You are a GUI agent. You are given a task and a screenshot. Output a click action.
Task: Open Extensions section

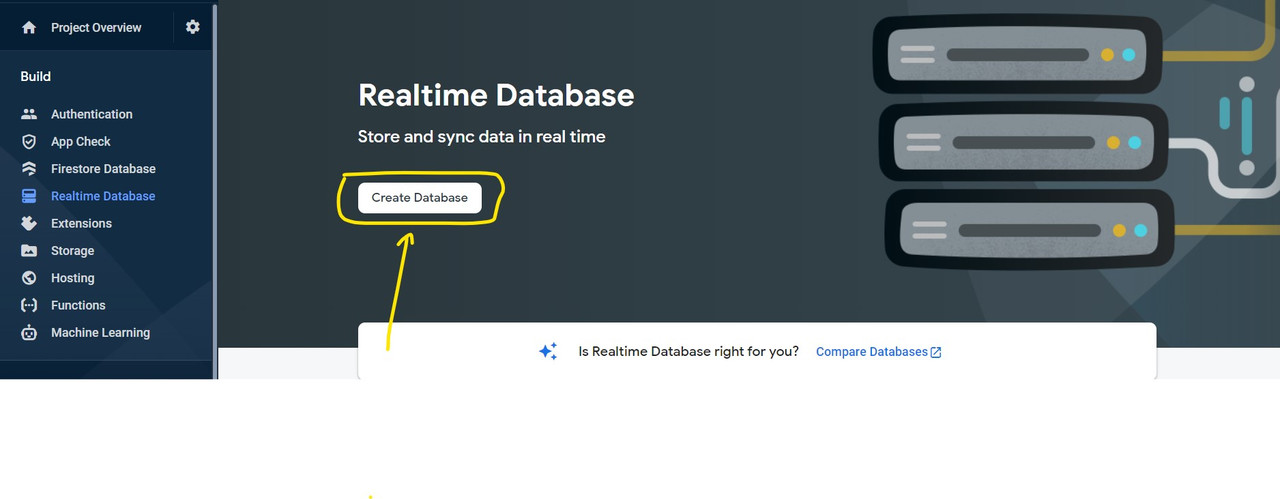click(81, 223)
